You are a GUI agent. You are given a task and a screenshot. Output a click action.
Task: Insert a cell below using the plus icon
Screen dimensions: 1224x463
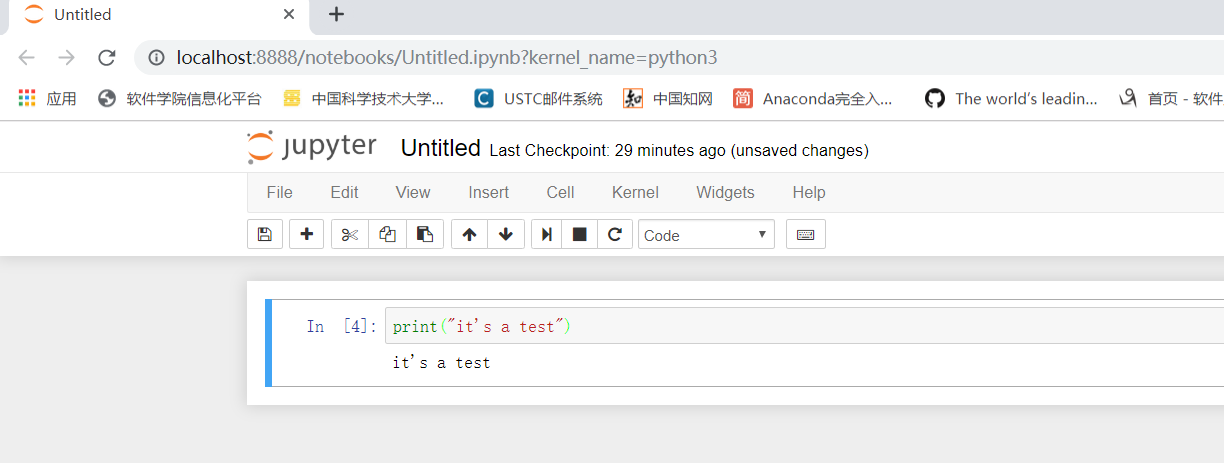pos(306,234)
